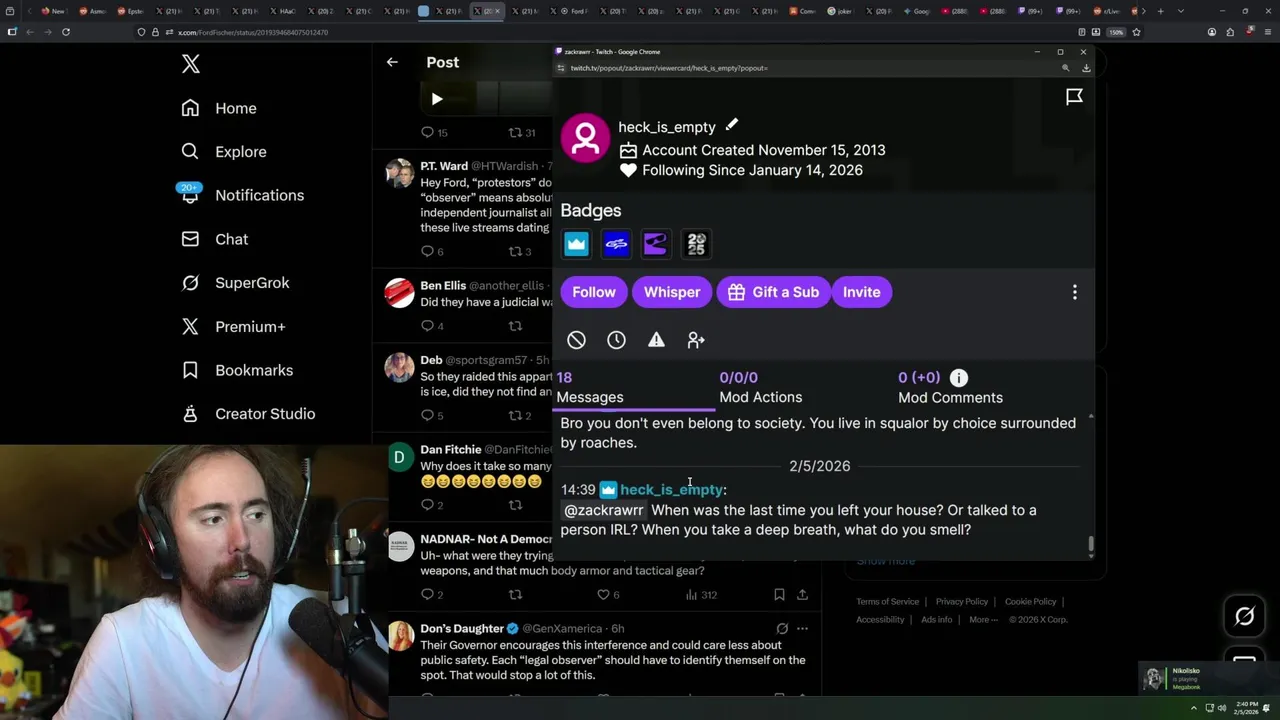The image size is (1280, 720).
Task: Click the heck_is_empty profile avatar
Action: click(x=585, y=138)
